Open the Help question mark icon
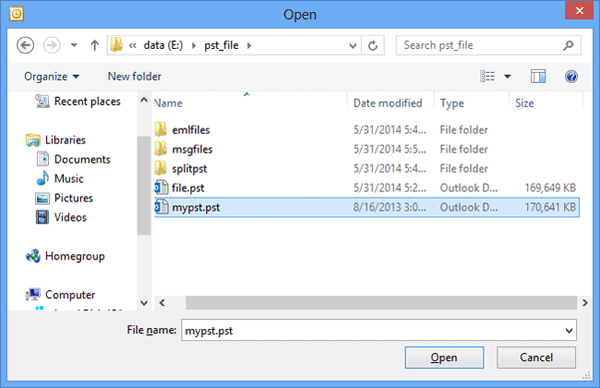Screen dimensions: 600x388 coord(571,77)
